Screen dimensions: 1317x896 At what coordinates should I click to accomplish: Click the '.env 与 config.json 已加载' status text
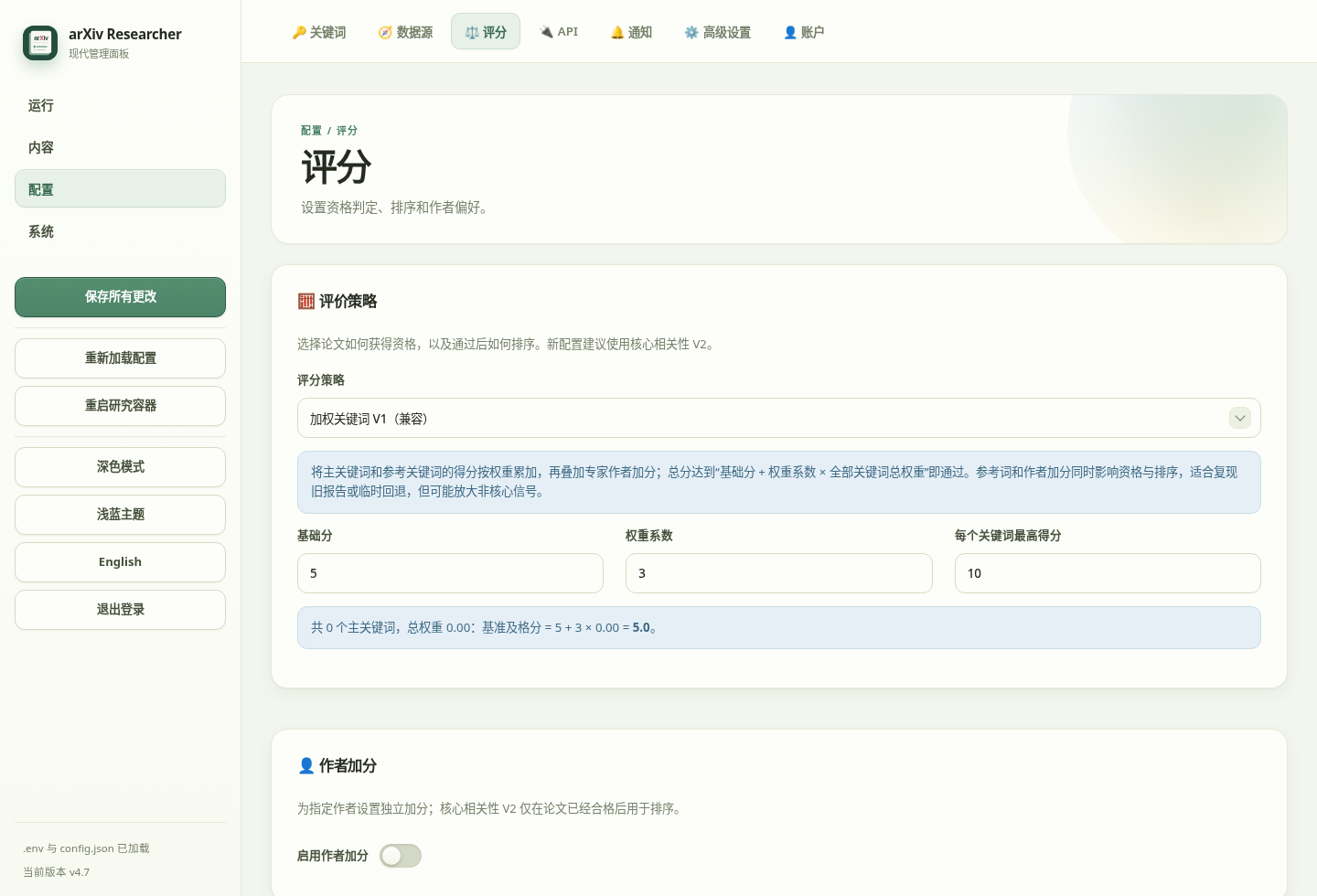[86, 848]
